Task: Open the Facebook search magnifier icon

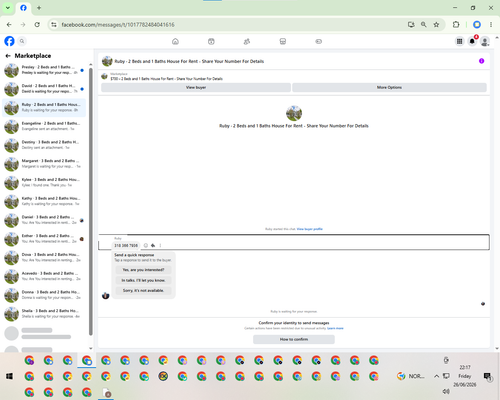Action: pyautogui.click(x=22, y=41)
